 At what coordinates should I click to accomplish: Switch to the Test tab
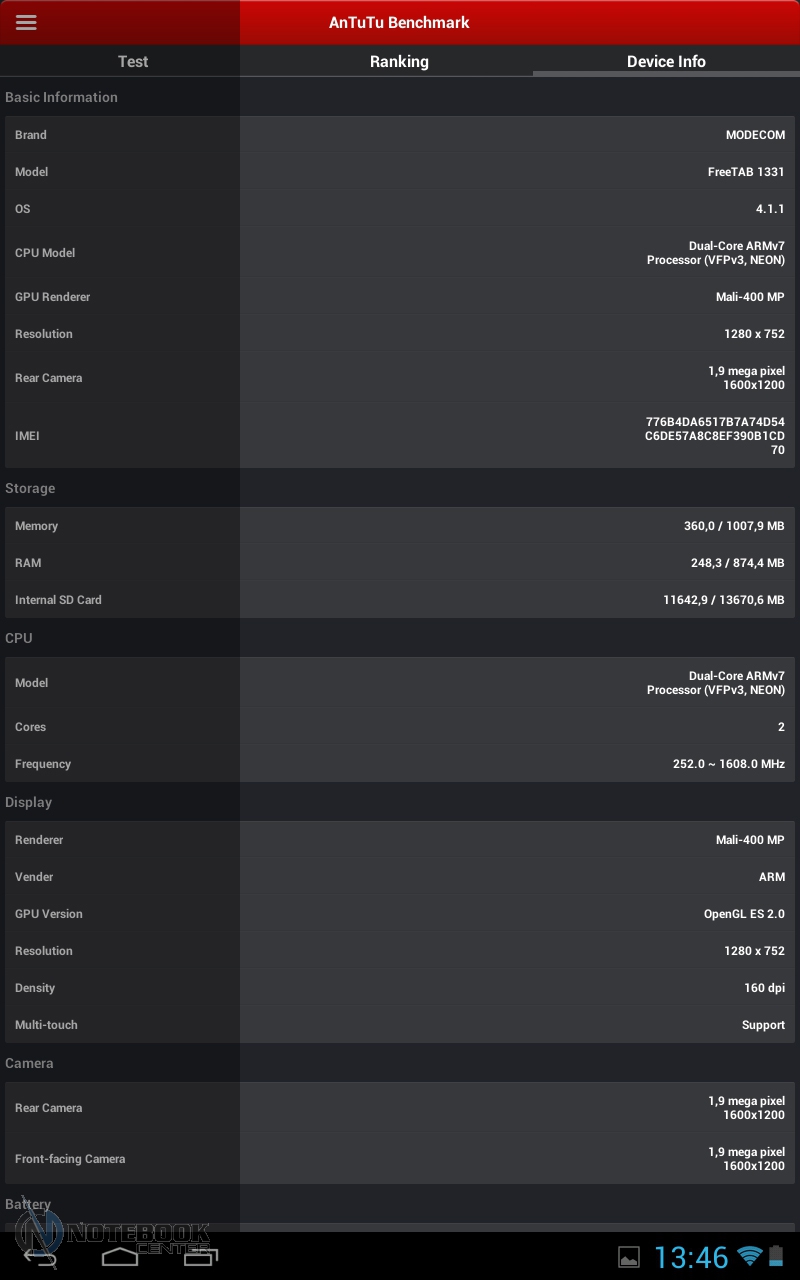tap(133, 61)
